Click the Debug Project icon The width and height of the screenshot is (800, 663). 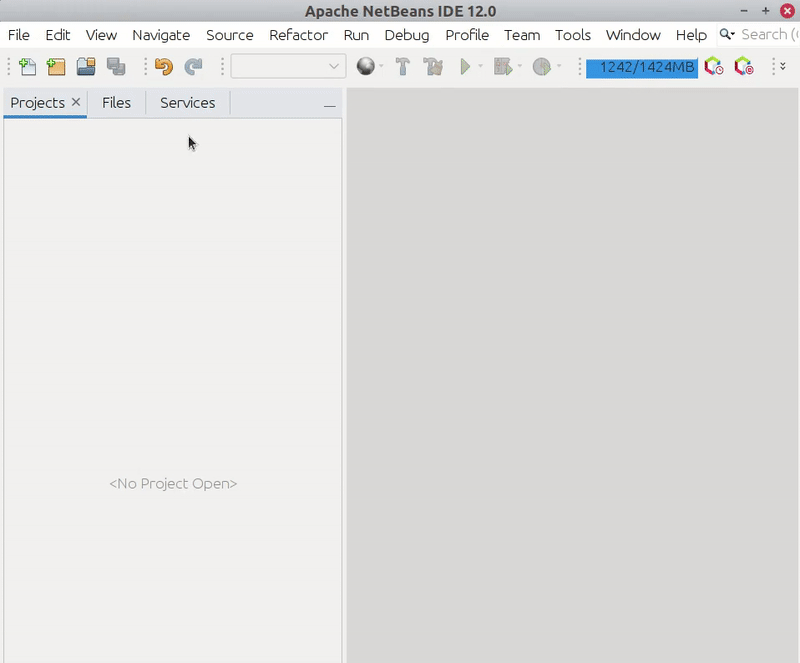503,67
